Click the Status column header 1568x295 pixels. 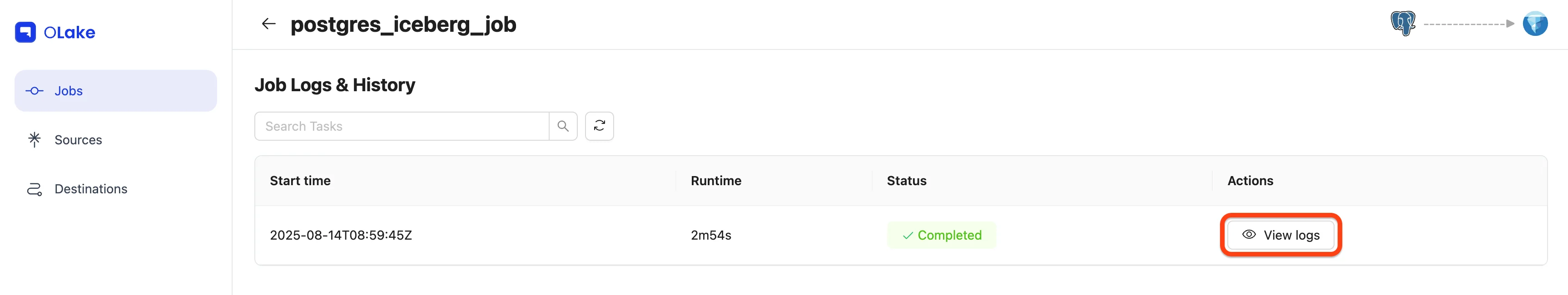coord(906,181)
